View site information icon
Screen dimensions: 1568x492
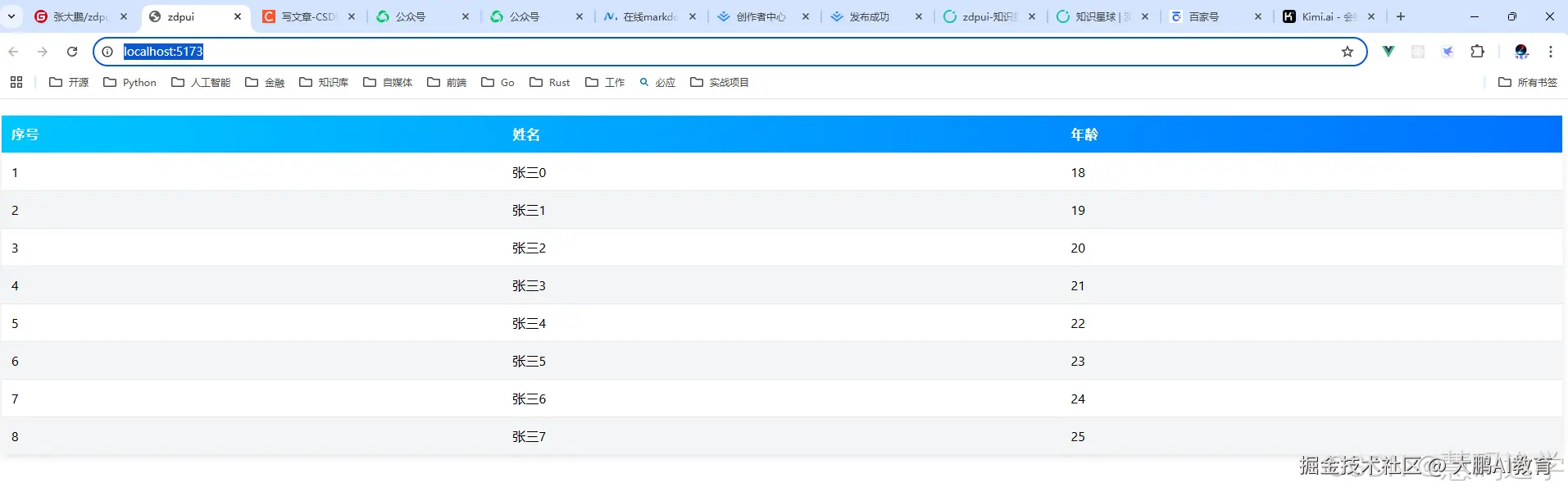click(107, 52)
